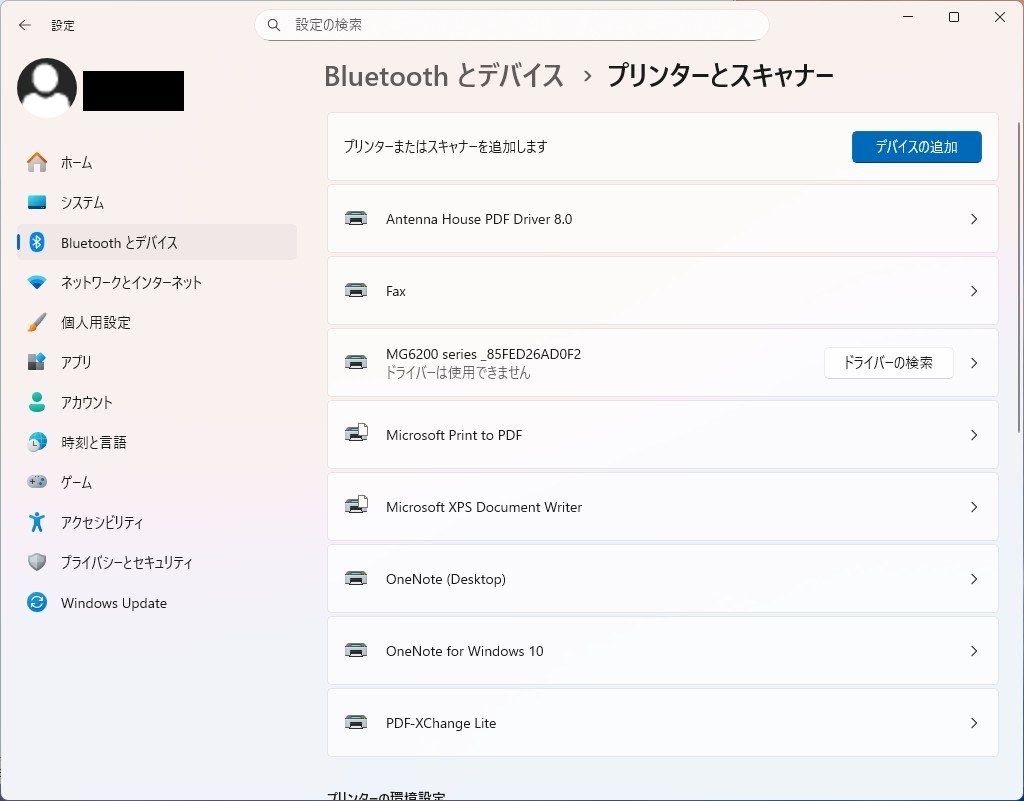Click the network Wi-Fi icon

[x=37, y=282]
